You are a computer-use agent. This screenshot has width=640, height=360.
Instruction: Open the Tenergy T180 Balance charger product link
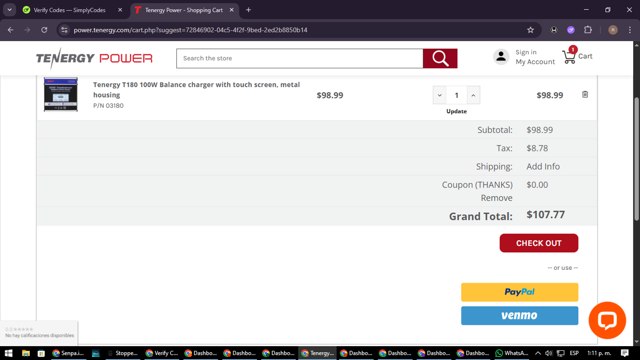[x=196, y=89]
